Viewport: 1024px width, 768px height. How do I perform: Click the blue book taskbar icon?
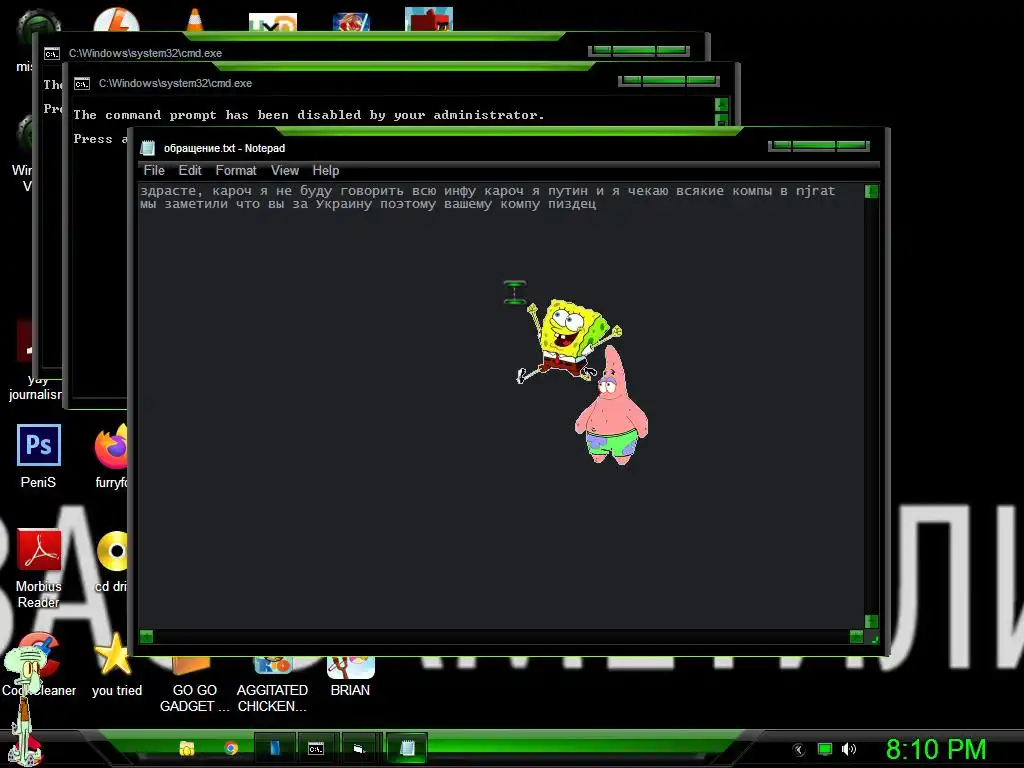coord(274,748)
